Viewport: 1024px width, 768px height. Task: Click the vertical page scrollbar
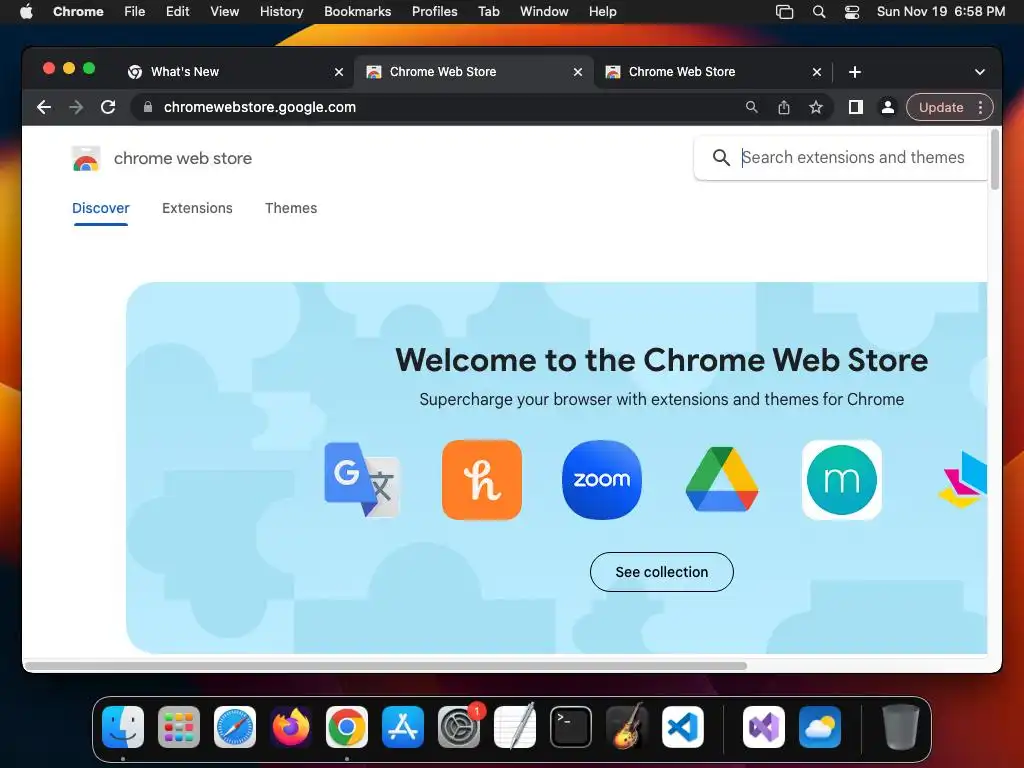(x=995, y=159)
